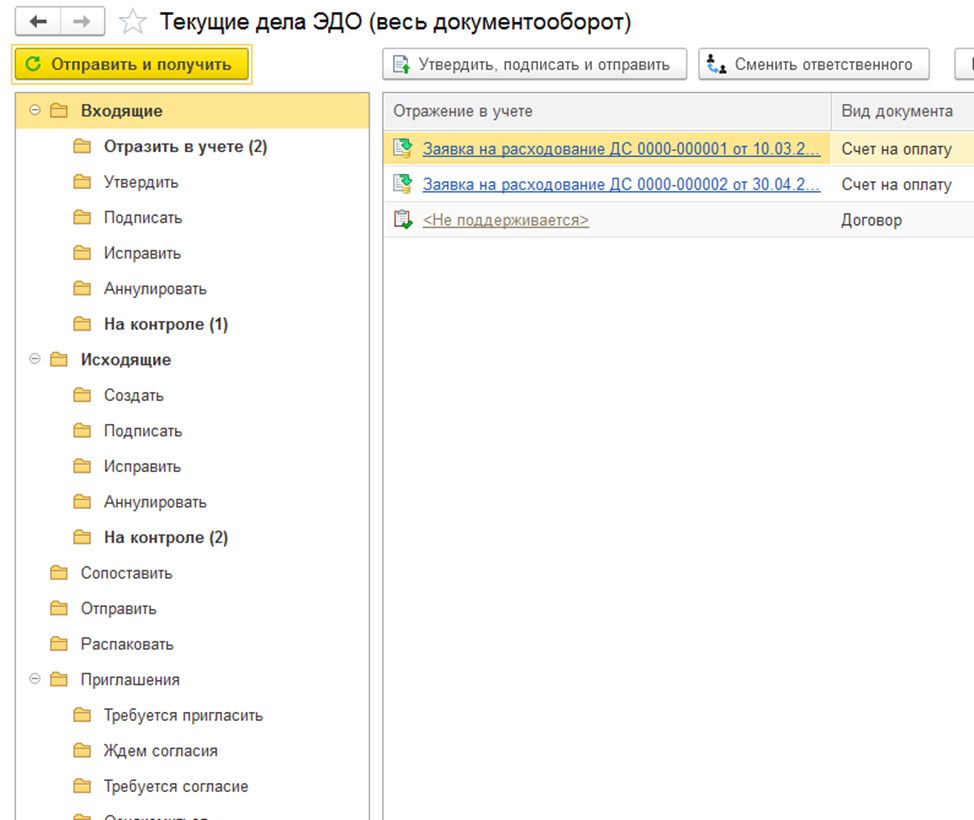The width and height of the screenshot is (974, 820).
Task: Click Утвердить, подписать и отправить button
Action: pyautogui.click(x=534, y=65)
